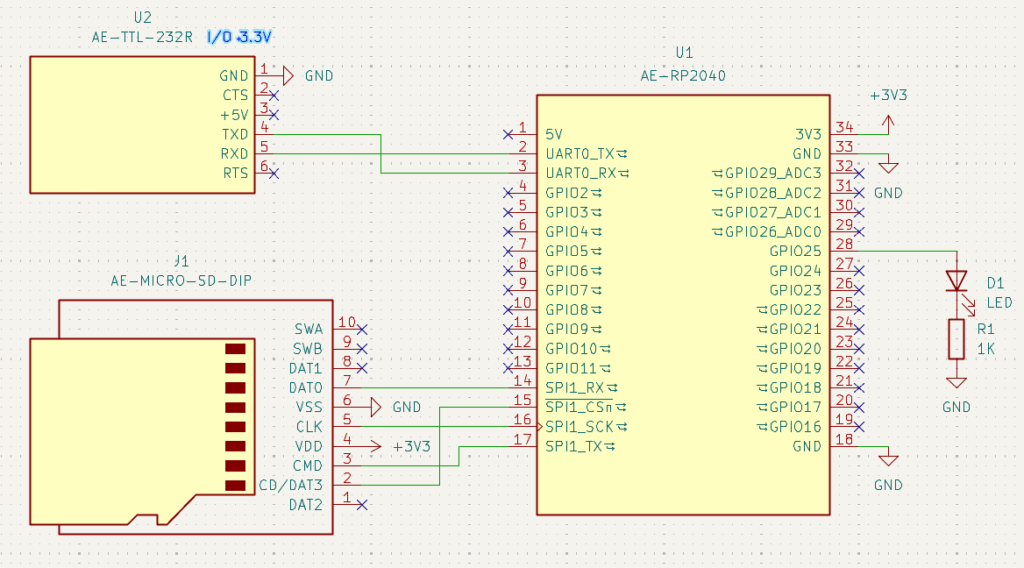Click the AE-RP2040 value label
The width and height of the screenshot is (1024, 568).
[x=683, y=75]
